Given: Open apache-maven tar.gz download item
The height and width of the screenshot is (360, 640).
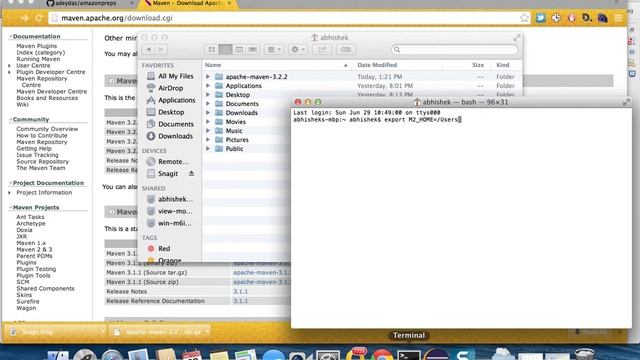Looking at the screenshot, I should click(160, 332).
